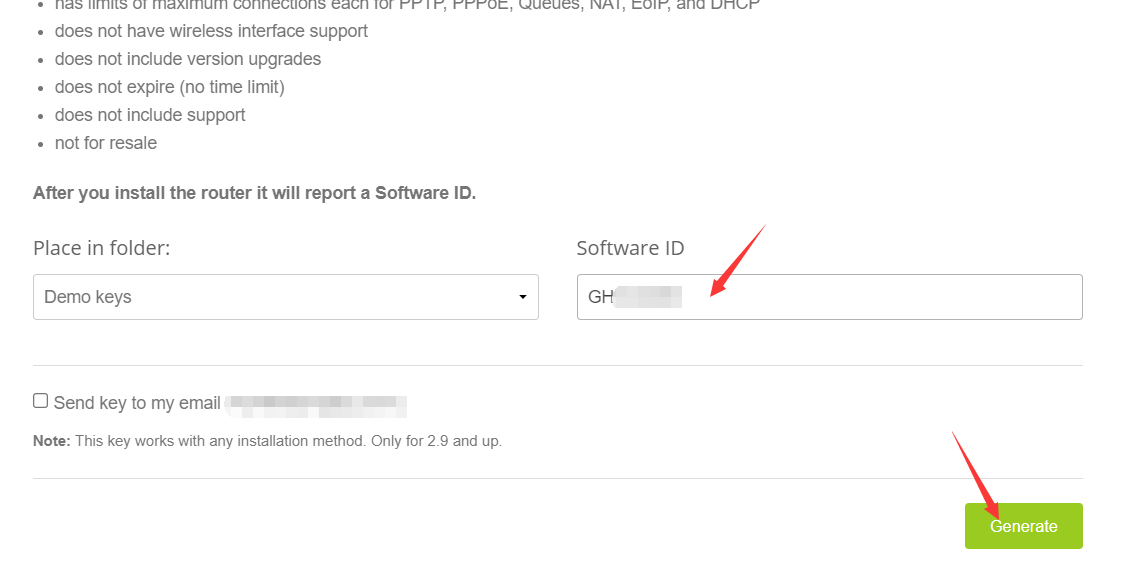This screenshot has width=1146, height=571.
Task: Enable the Send key to my email checkbox
Action: 40,401
